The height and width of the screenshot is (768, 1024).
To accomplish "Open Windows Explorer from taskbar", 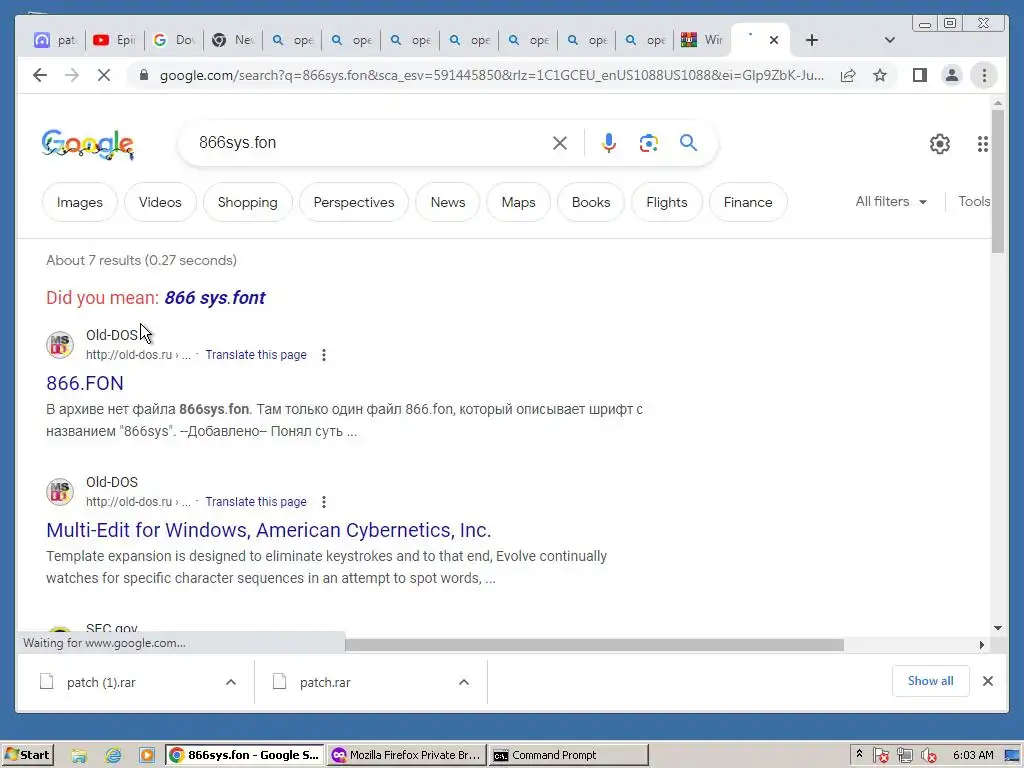I will [79, 755].
